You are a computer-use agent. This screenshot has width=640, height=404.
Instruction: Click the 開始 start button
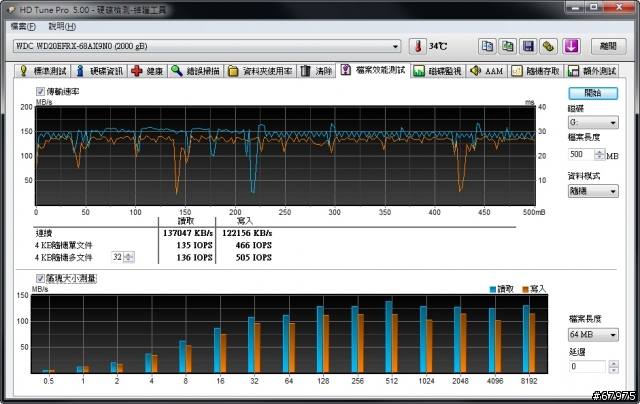click(593, 93)
